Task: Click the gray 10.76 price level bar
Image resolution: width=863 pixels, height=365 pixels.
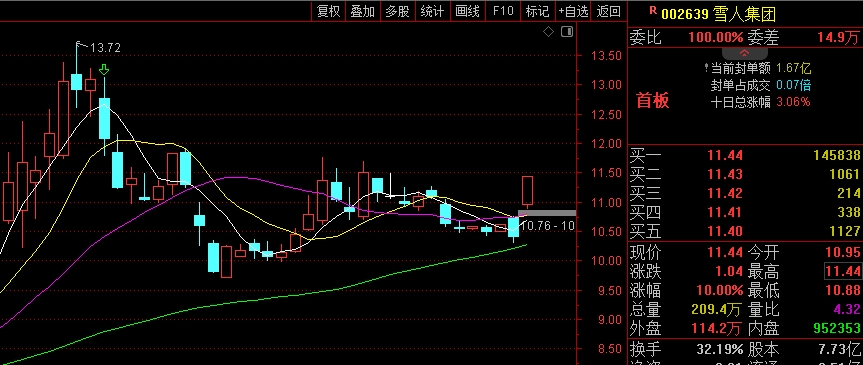Action: [547, 213]
